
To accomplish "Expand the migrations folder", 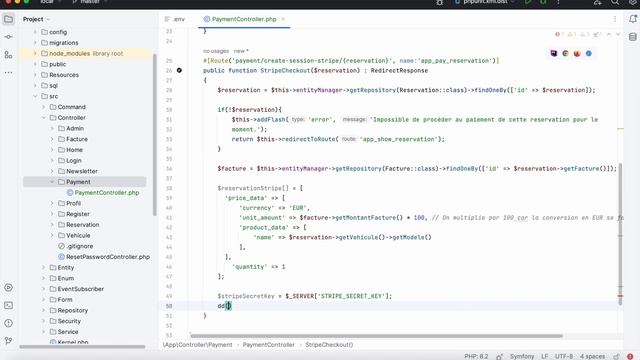I will click(35, 42).
